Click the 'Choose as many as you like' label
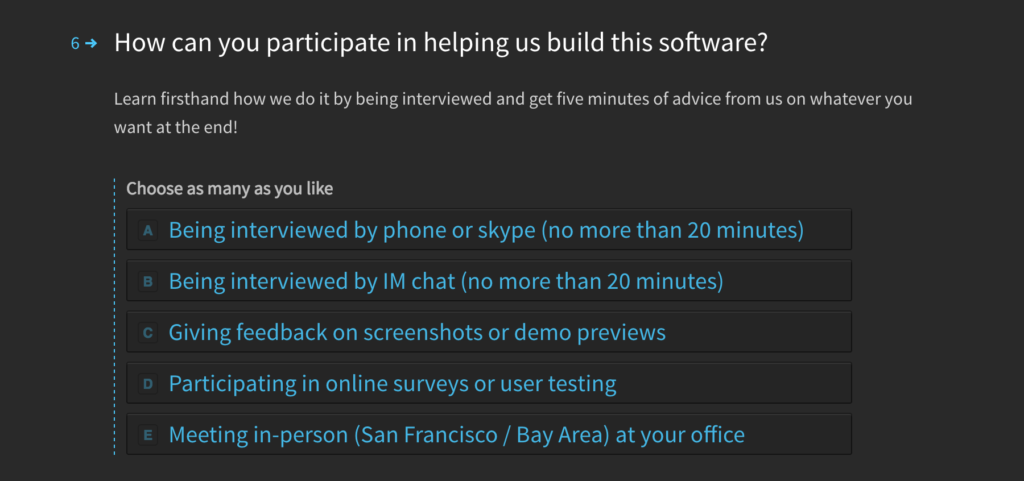Screen dimensions: 1024x481 (x=230, y=189)
